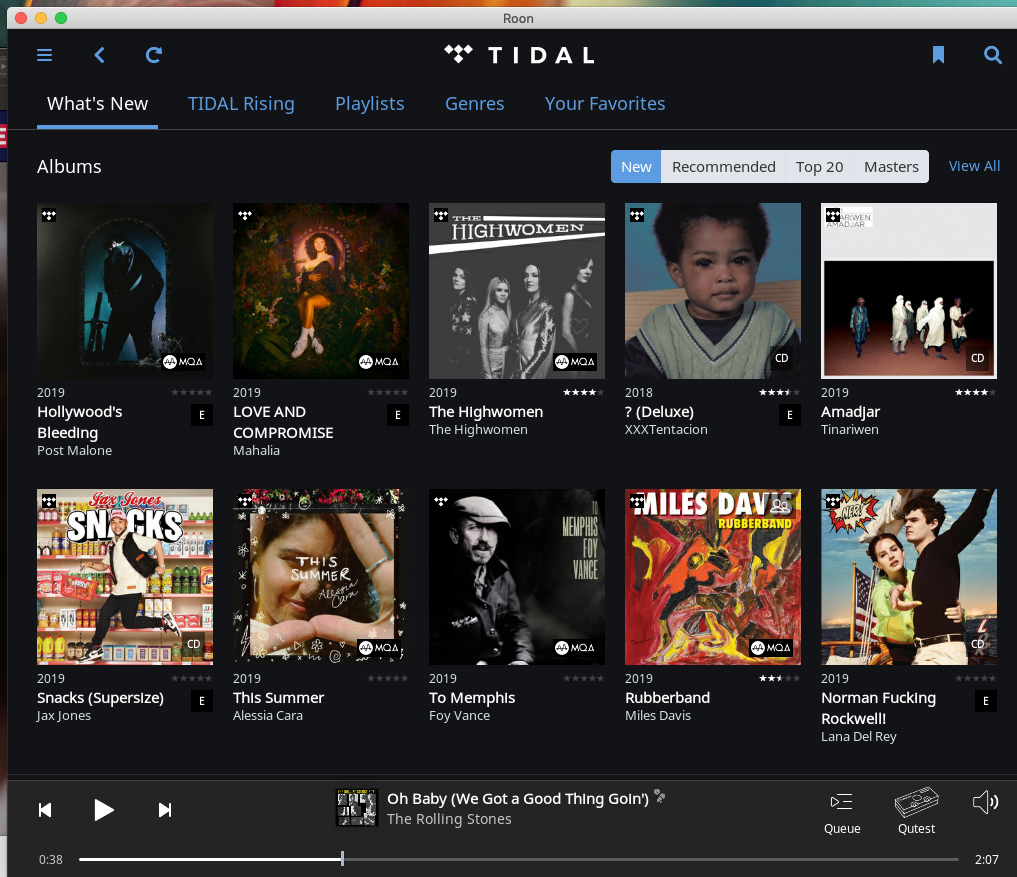1017x877 pixels.
Task: Click CD badge on Snacks cover
Action: [193, 644]
